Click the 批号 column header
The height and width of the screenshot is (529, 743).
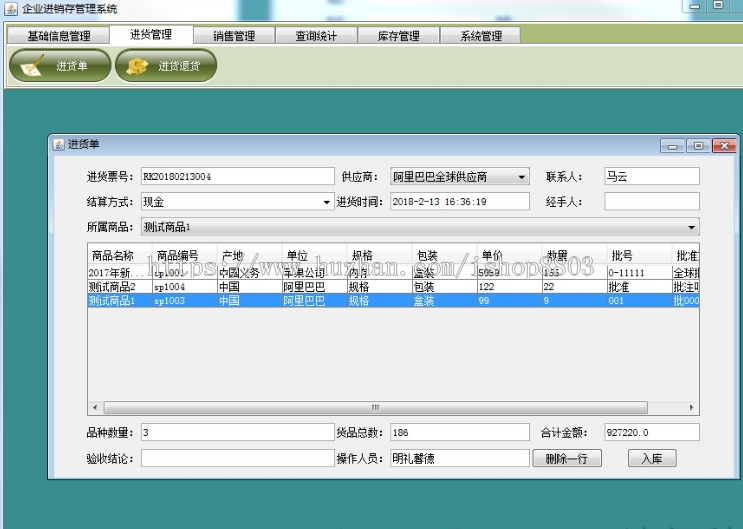click(639, 256)
